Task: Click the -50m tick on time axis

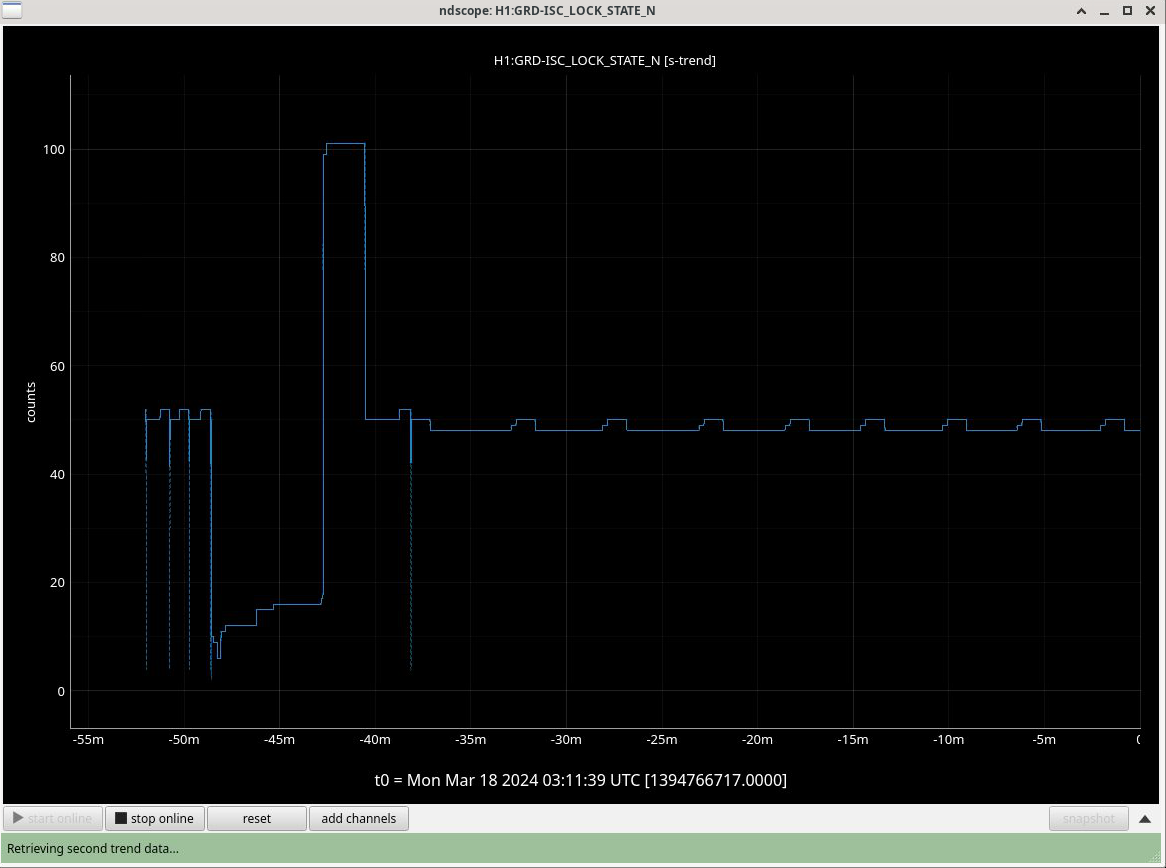Action: click(x=184, y=740)
